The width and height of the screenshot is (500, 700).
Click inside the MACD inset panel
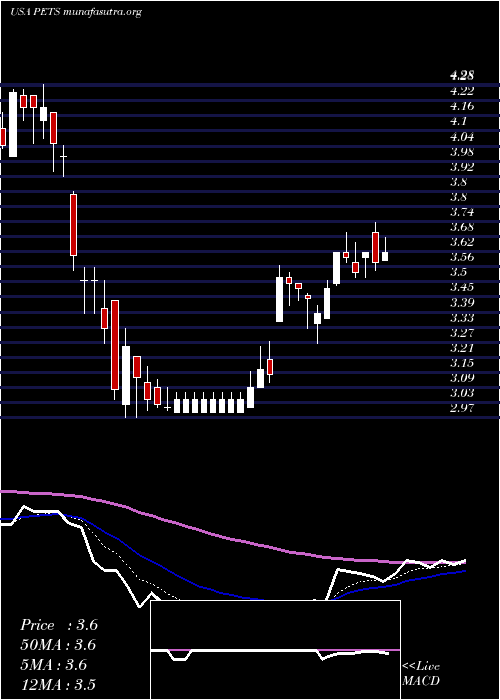(275, 650)
